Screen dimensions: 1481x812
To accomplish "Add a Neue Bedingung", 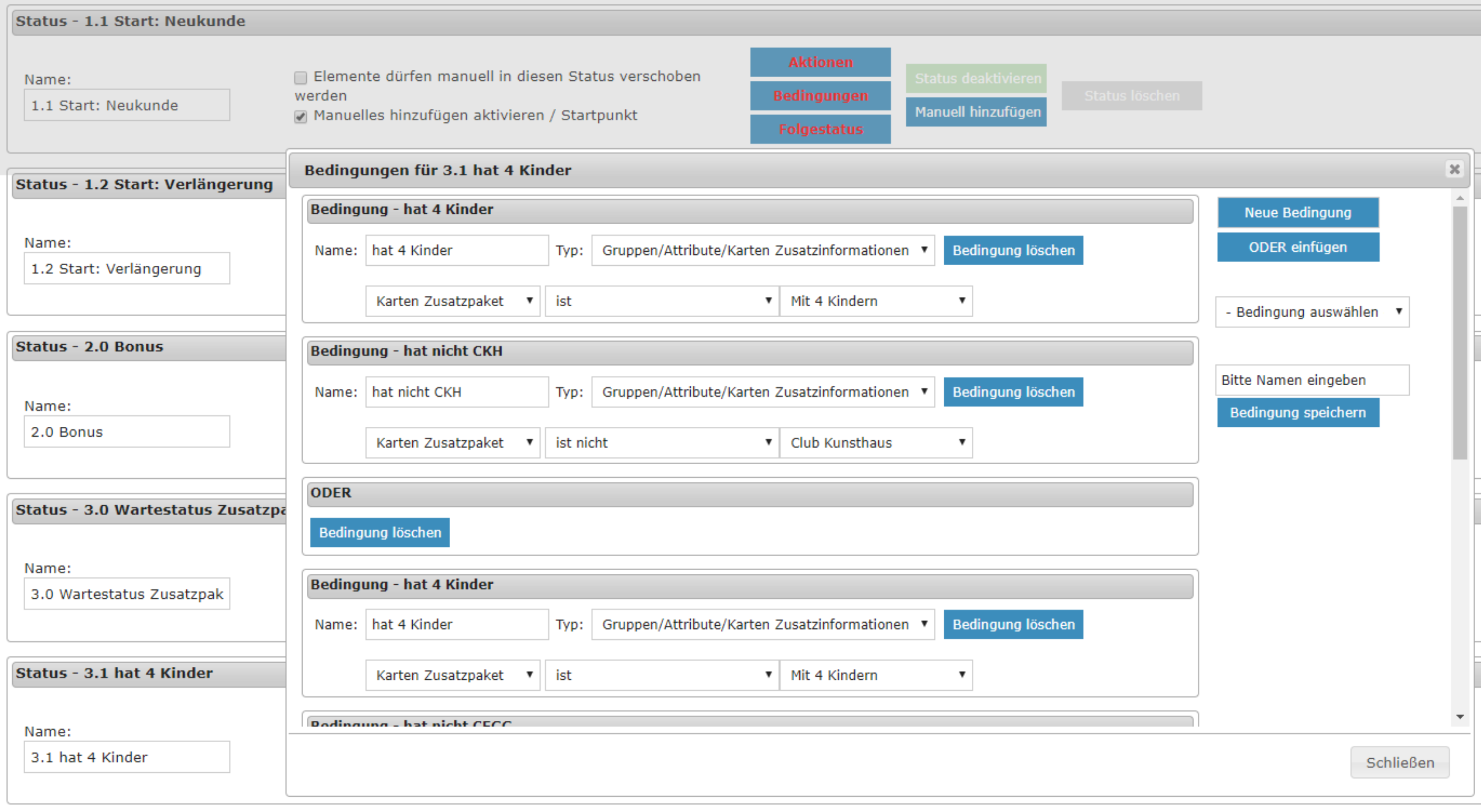I will click(x=1297, y=212).
